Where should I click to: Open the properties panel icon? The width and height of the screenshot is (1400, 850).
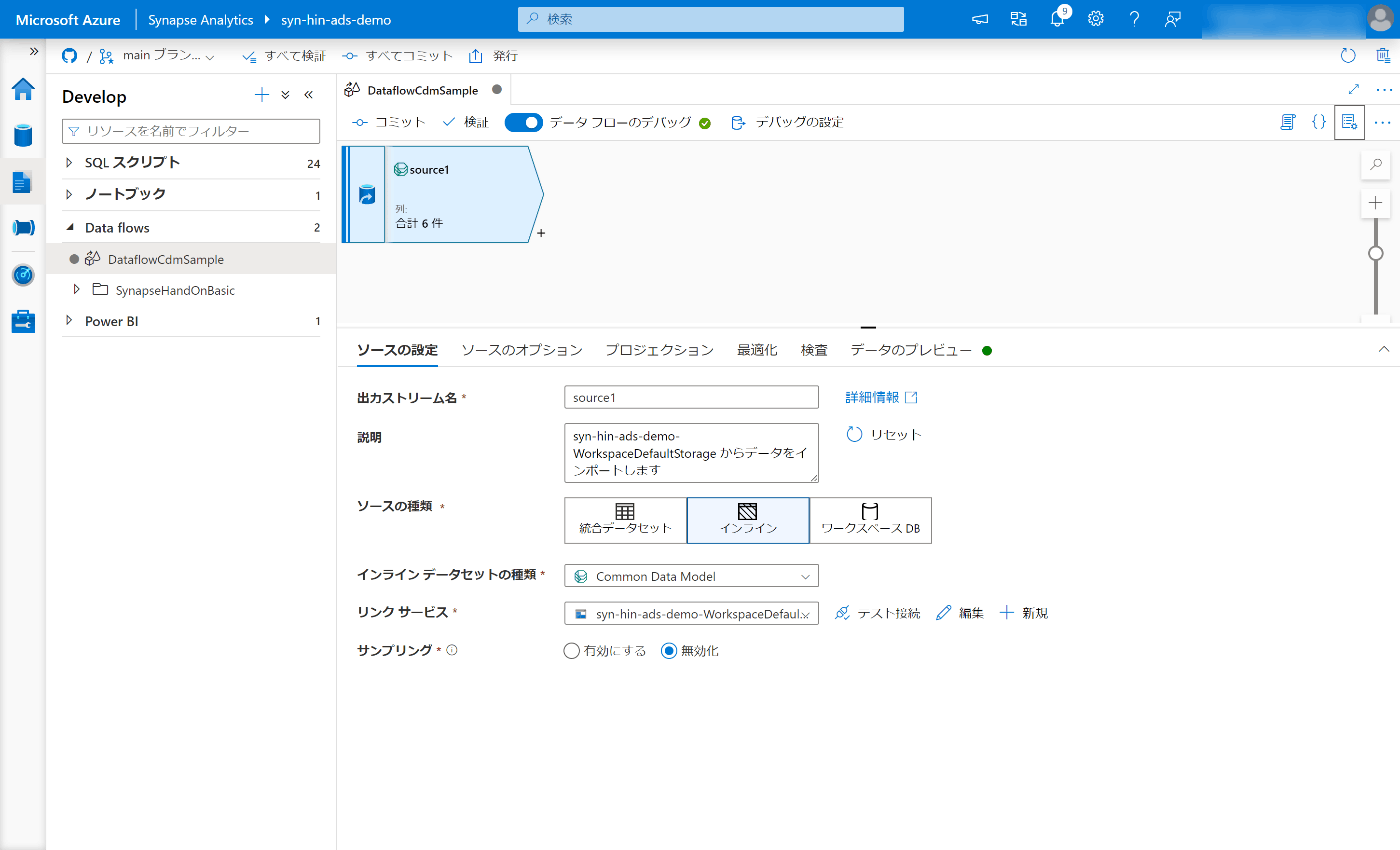point(1349,122)
